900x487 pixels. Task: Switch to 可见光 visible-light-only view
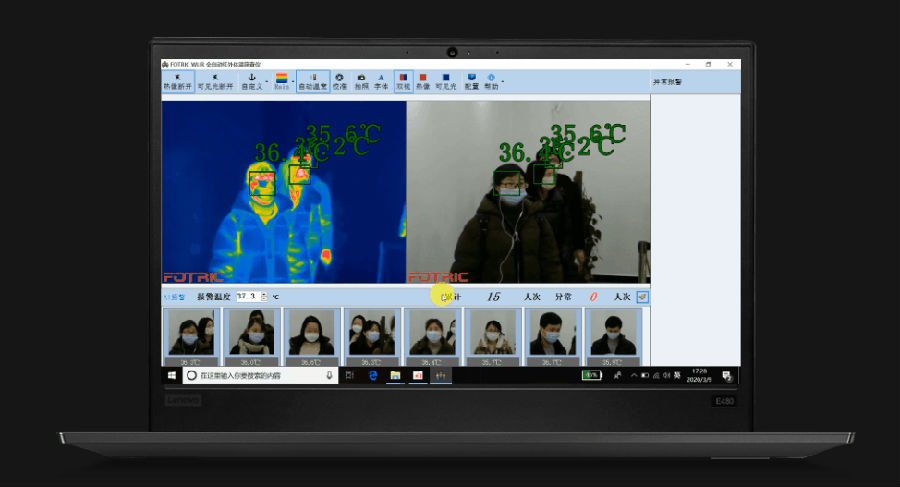coord(446,82)
